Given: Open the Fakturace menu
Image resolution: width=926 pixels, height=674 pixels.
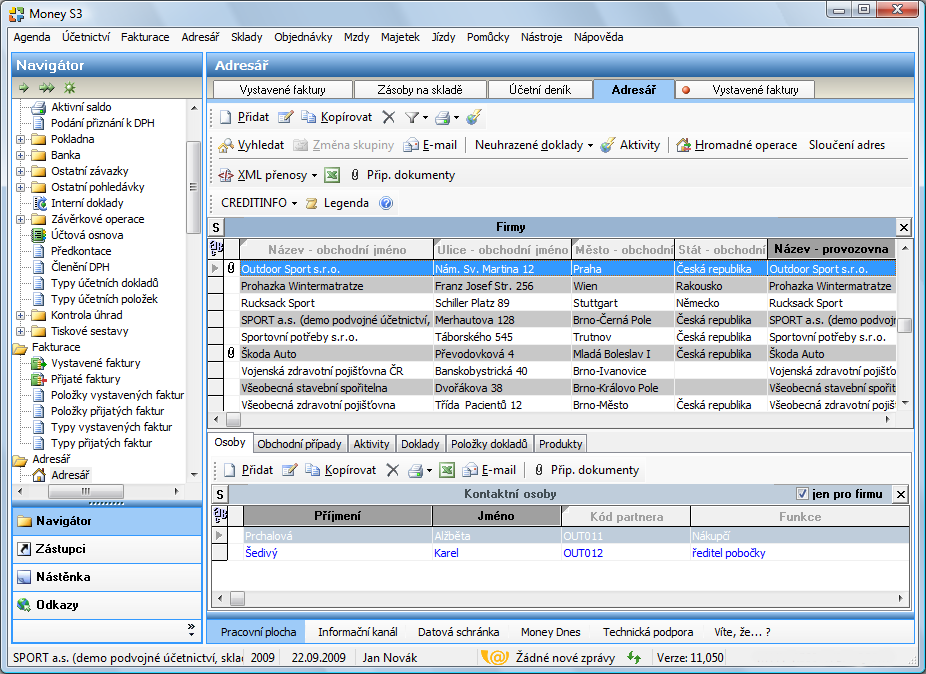Looking at the screenshot, I should pos(145,37).
